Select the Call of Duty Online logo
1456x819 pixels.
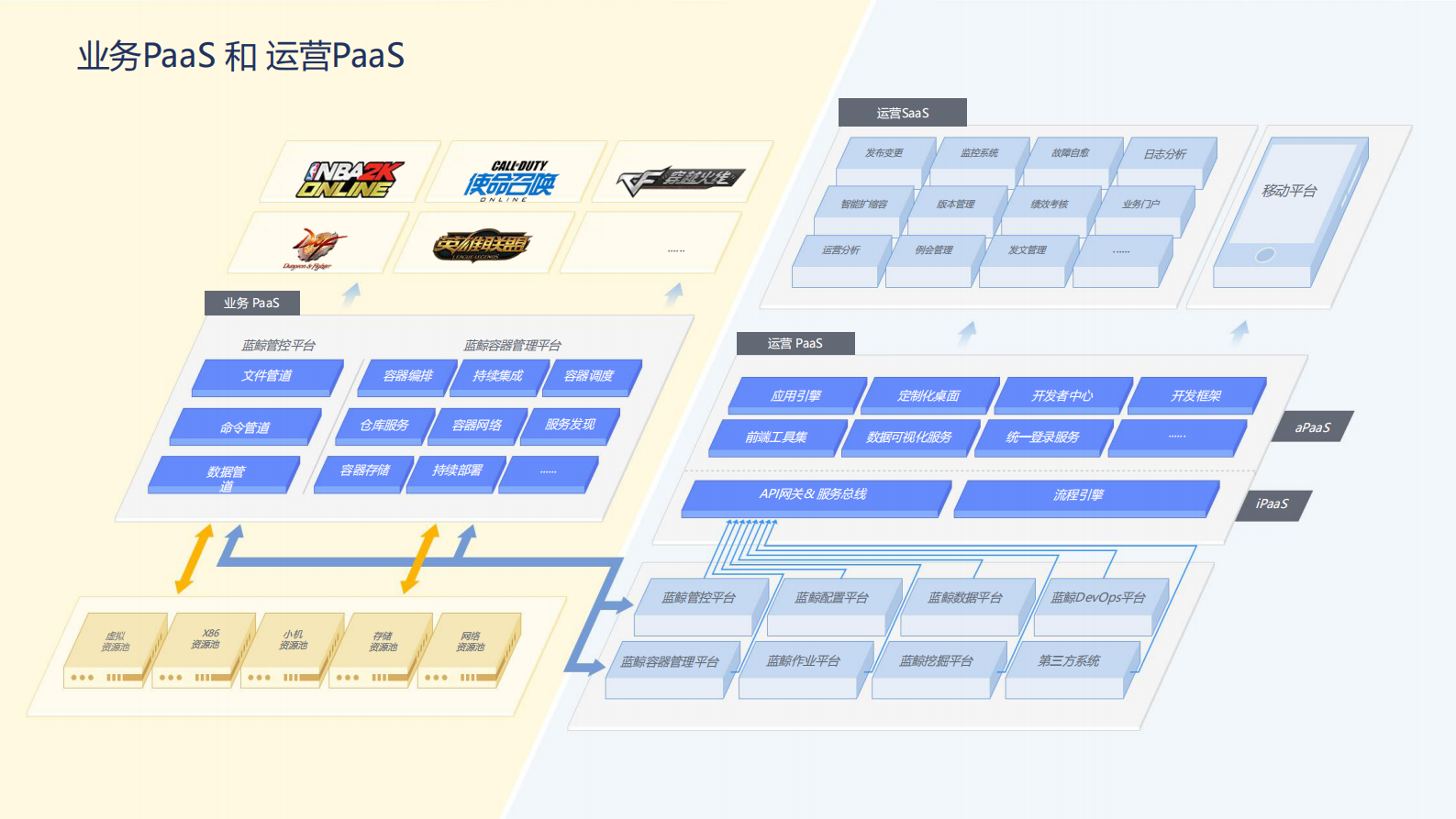pos(510,180)
